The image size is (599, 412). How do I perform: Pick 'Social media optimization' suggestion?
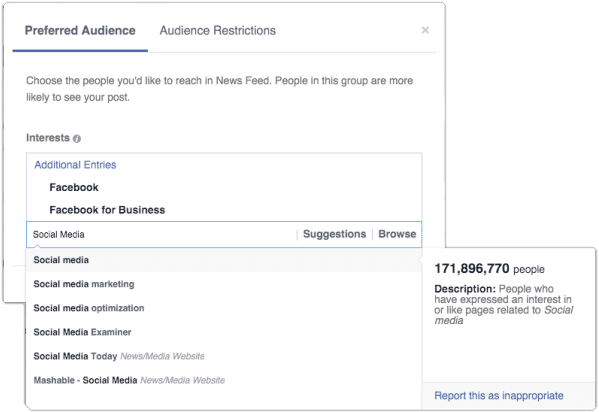pyautogui.click(x=224, y=308)
